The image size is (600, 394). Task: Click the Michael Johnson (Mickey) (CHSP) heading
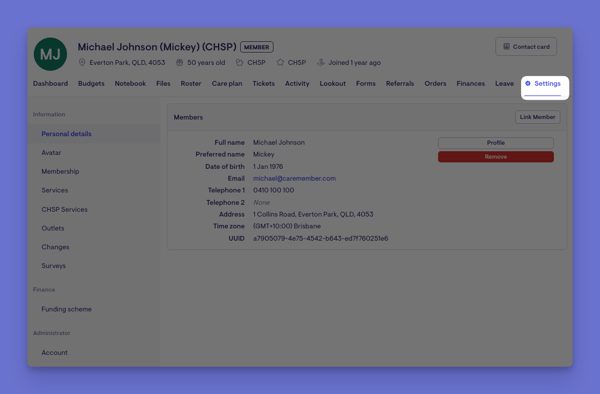(x=157, y=47)
